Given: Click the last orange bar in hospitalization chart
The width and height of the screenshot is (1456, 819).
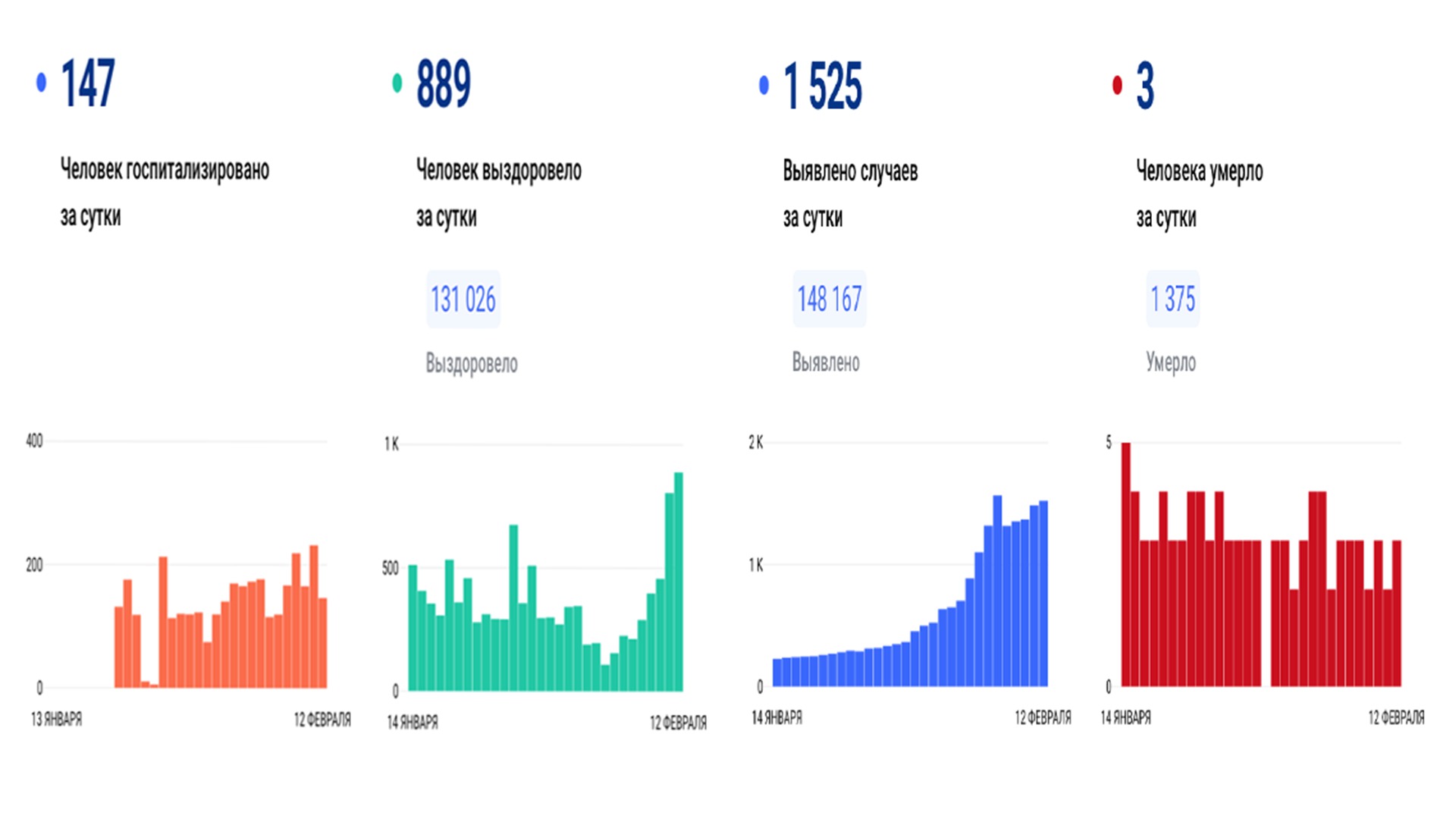Looking at the screenshot, I should tap(323, 643).
